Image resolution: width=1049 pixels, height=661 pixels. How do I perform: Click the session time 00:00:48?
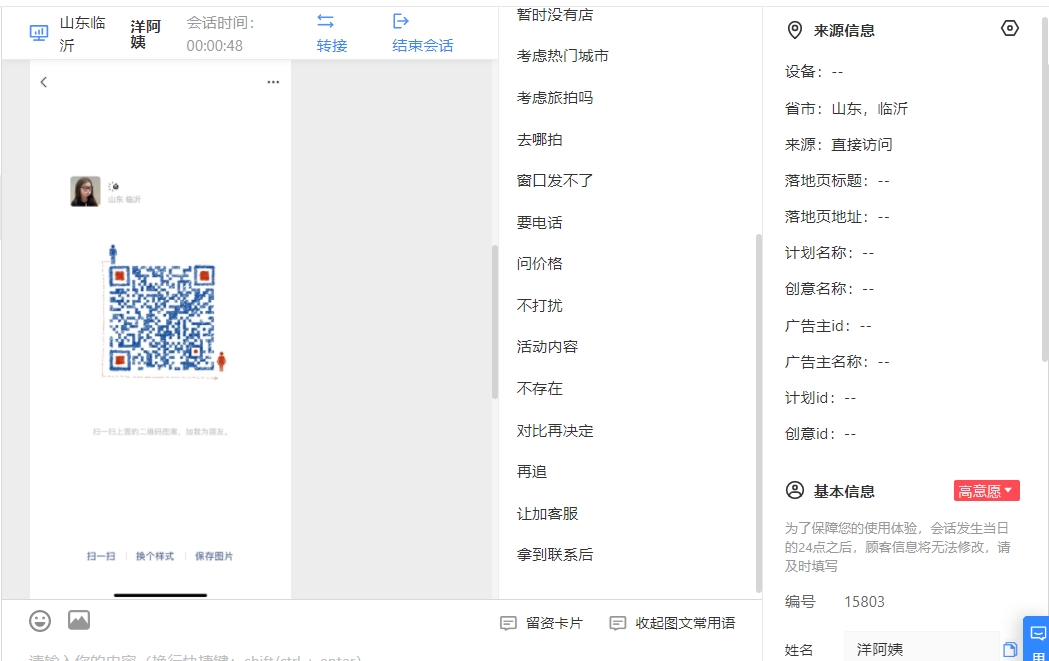coord(214,45)
